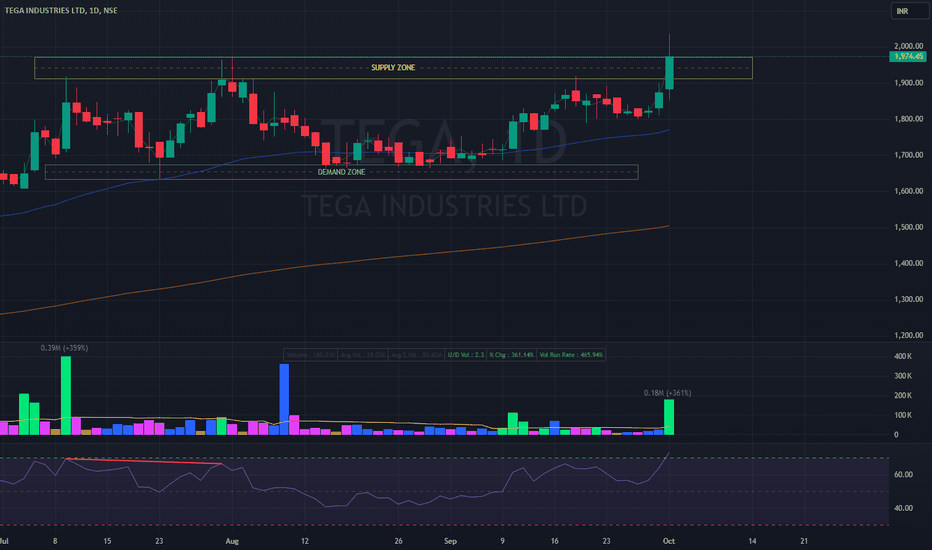The height and width of the screenshot is (550, 932).
Task: Select the DEMAND ZONE label
Action: 341,172
